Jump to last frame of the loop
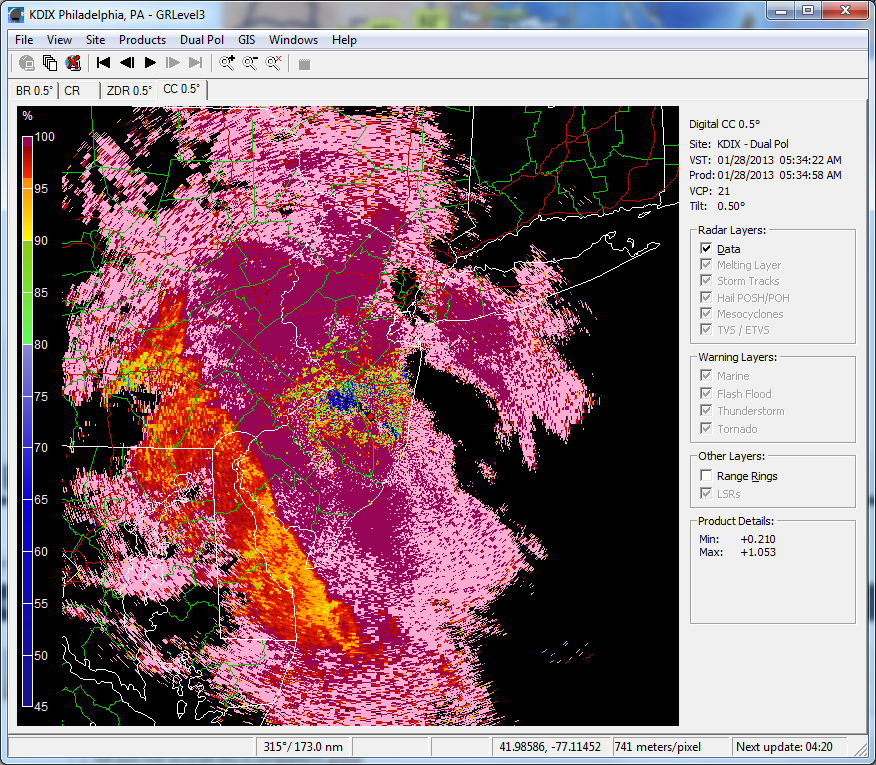 [196, 63]
